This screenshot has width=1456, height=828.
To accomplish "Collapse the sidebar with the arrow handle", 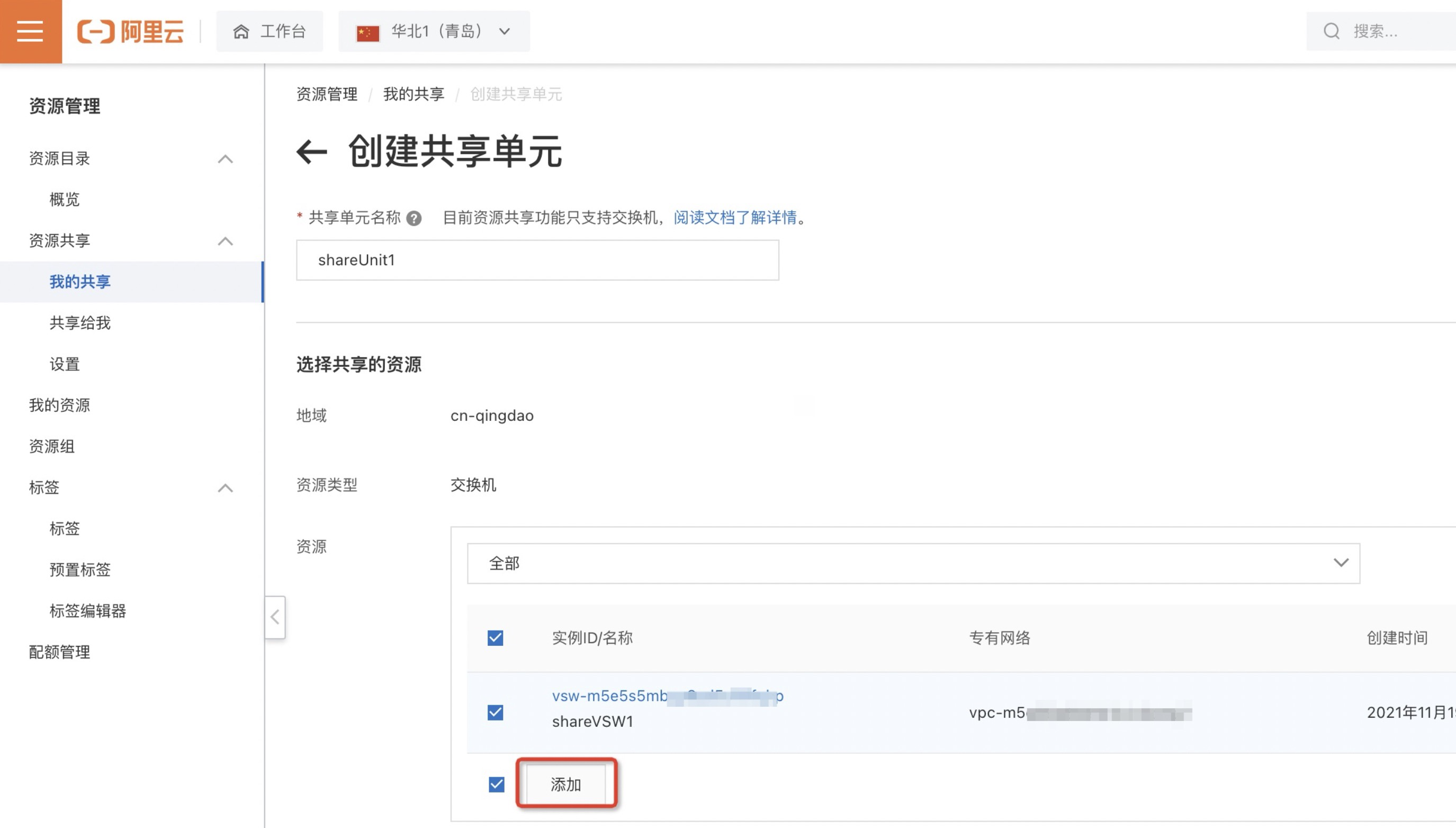I will [x=275, y=617].
